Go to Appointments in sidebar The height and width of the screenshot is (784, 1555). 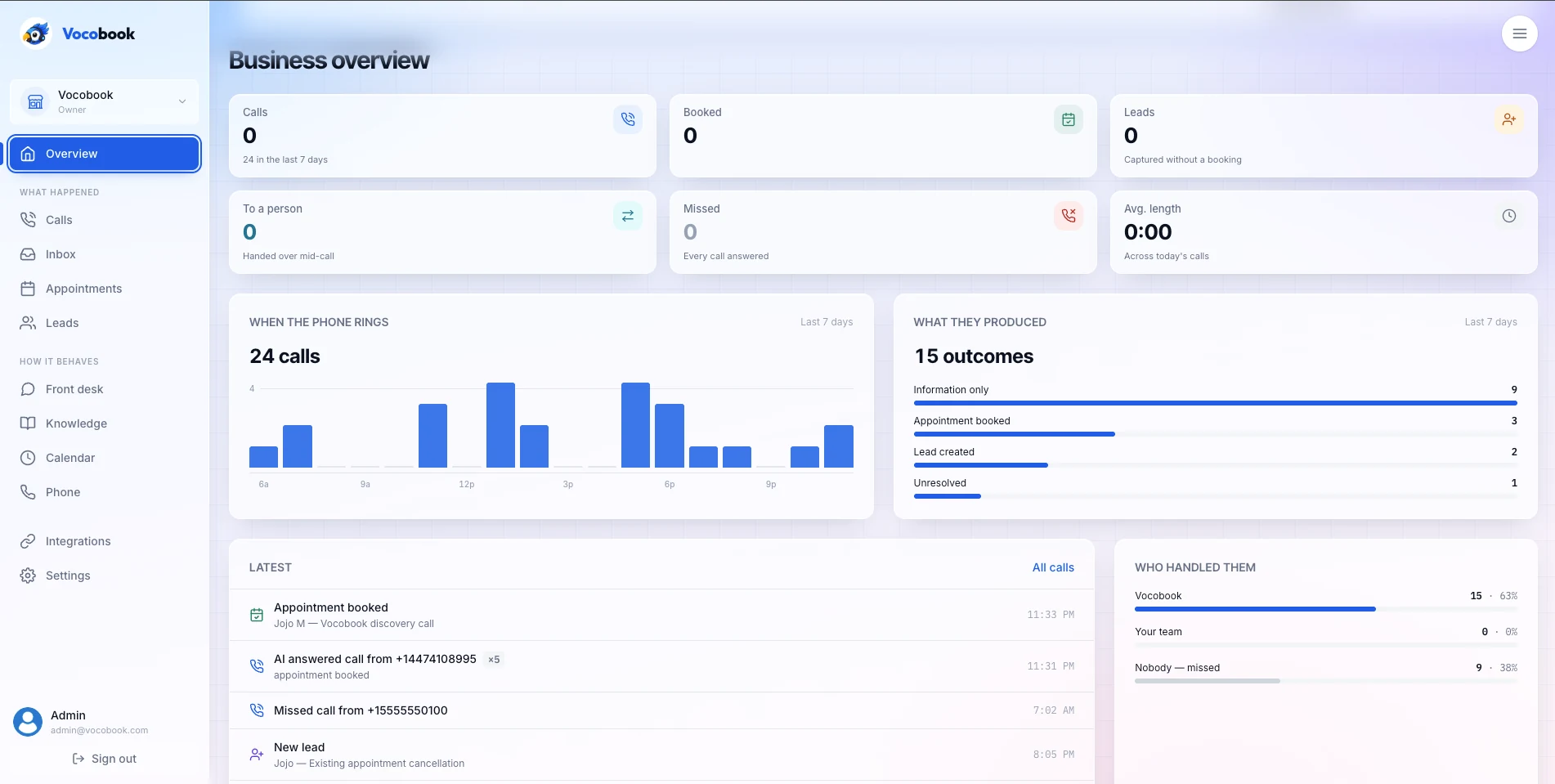(x=104, y=289)
